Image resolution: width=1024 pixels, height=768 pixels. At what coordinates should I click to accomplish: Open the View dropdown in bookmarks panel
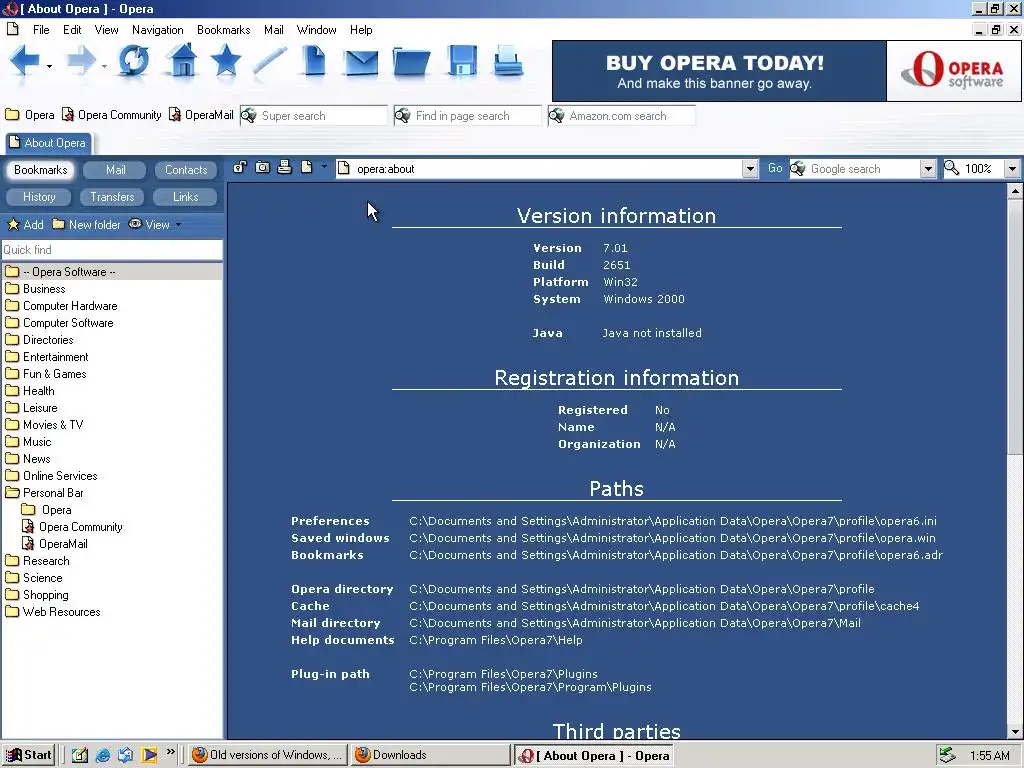tap(155, 224)
